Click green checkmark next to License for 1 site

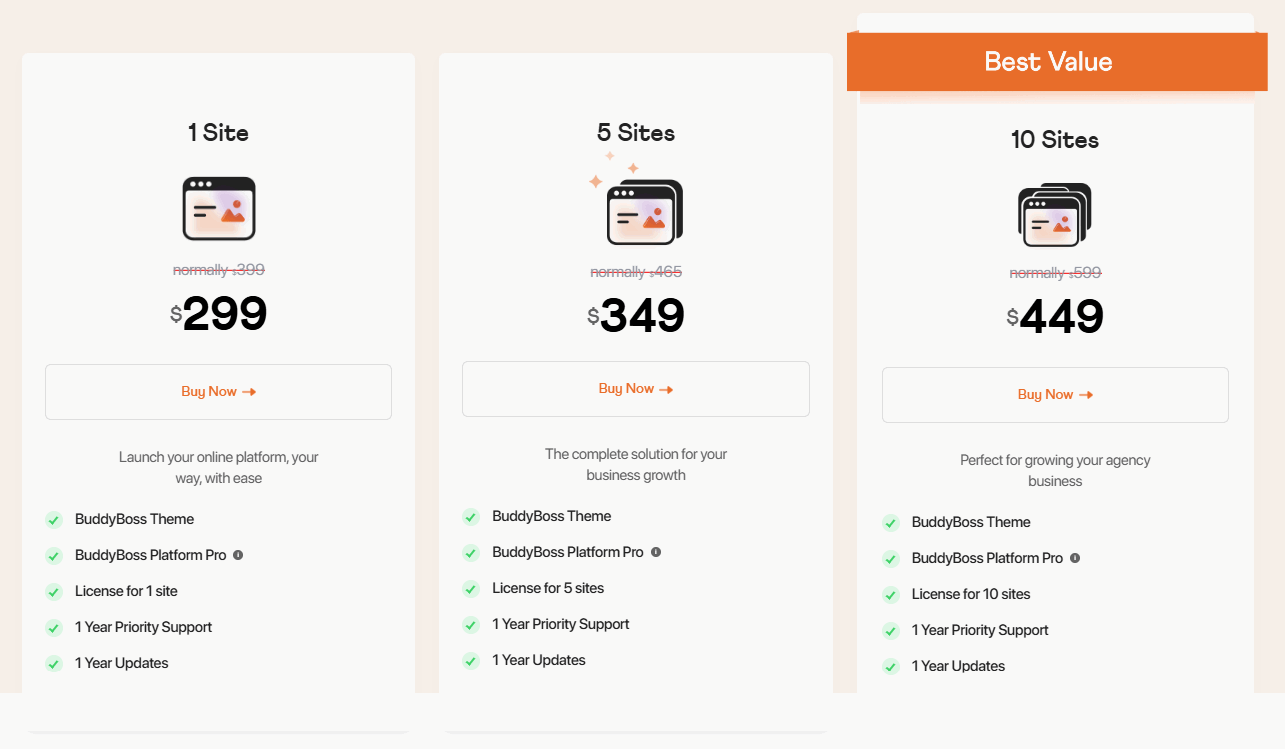[x=54, y=591]
